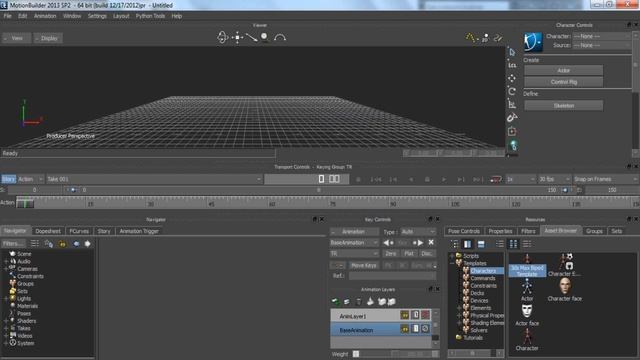
Task: Click the yellow skeleton X-ray display icon
Action: [x=471, y=38]
